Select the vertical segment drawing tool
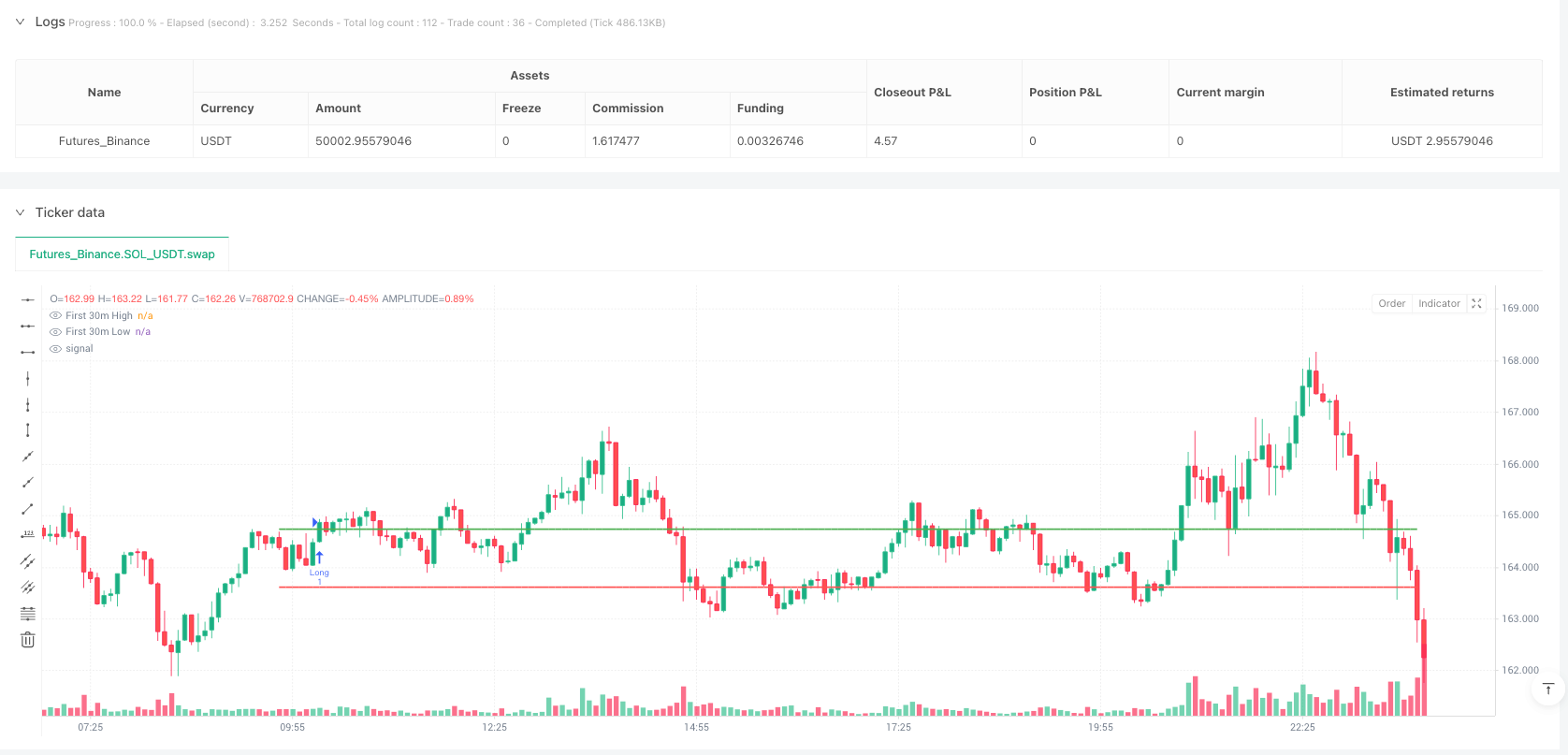Image resolution: width=1568 pixels, height=755 pixels. pos(28,430)
